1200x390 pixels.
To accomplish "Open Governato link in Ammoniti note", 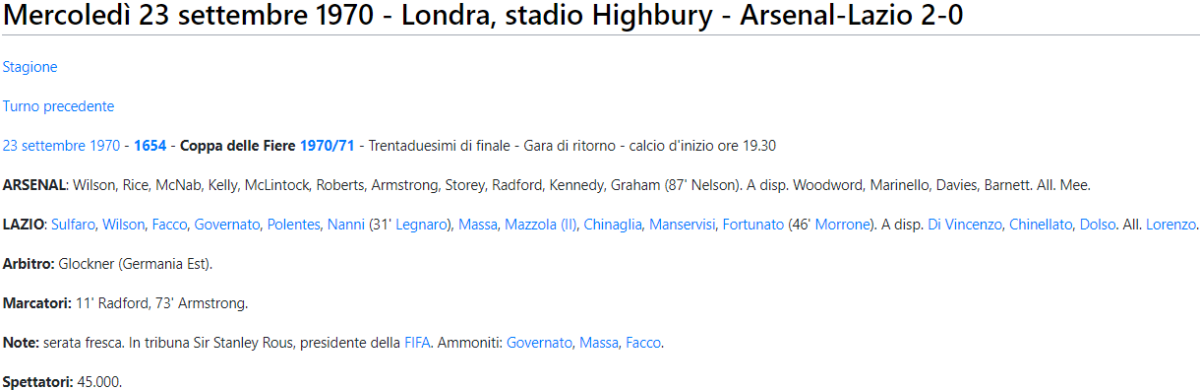I will [x=540, y=343].
